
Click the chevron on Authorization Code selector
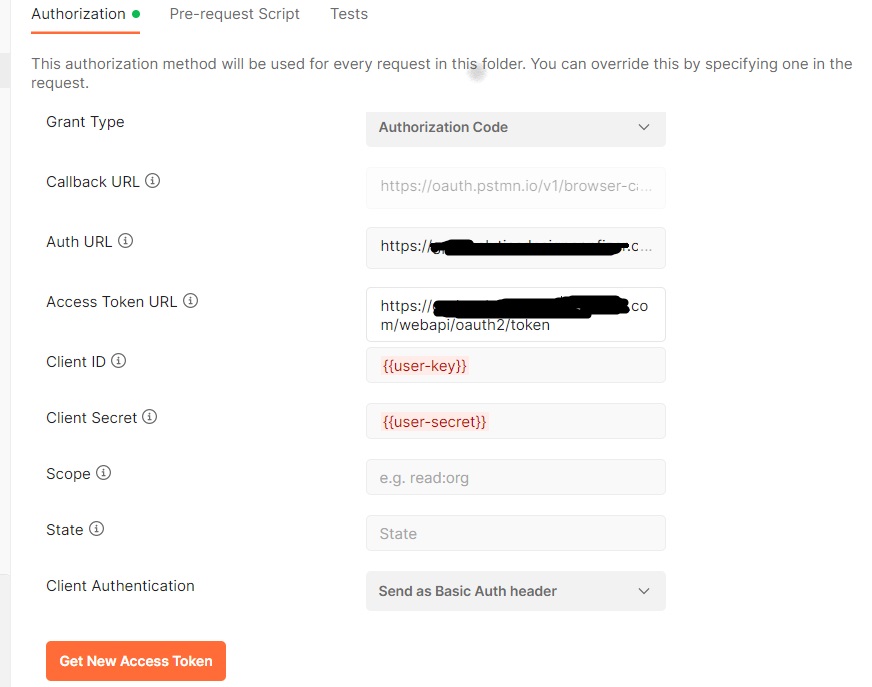(644, 129)
